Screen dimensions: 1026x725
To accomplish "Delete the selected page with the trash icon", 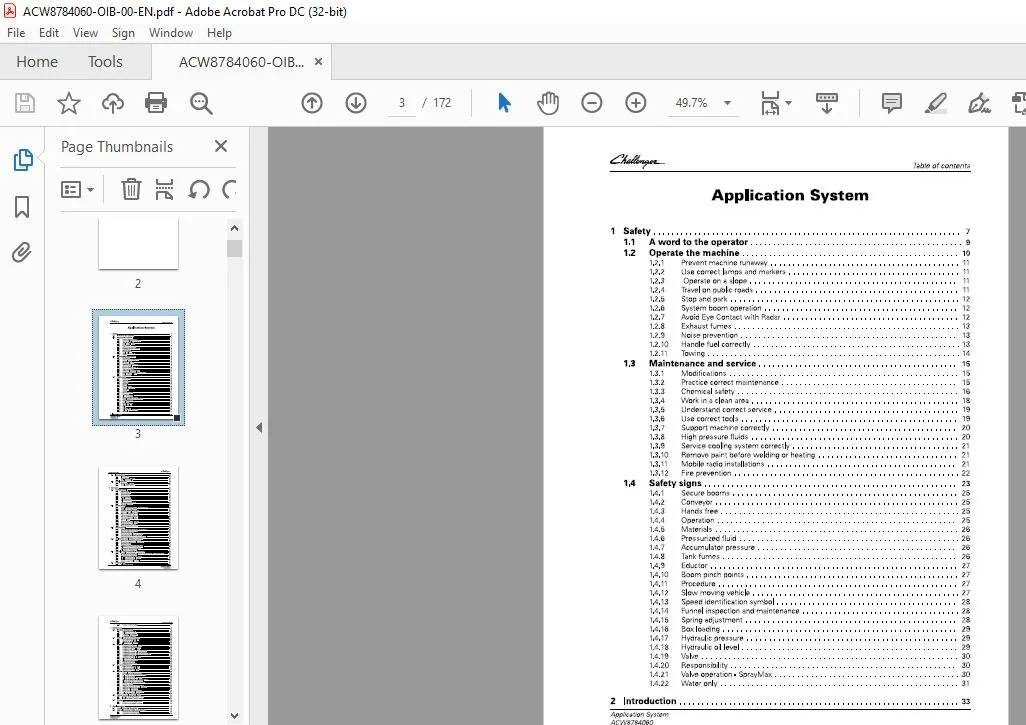I will pyautogui.click(x=131, y=189).
